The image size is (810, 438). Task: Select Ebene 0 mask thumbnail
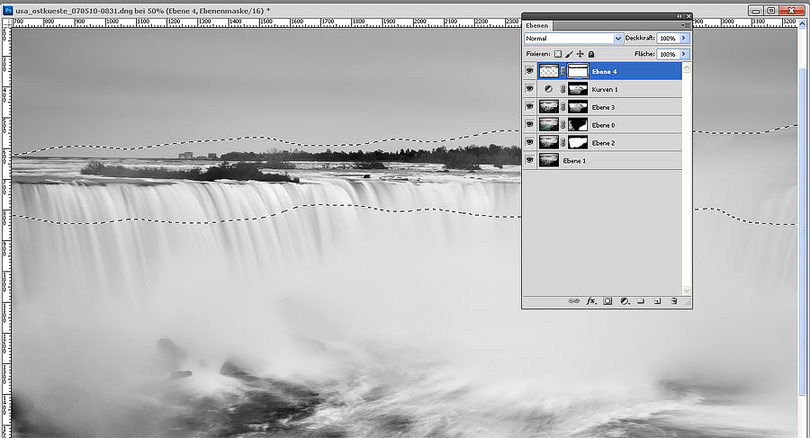click(x=578, y=125)
